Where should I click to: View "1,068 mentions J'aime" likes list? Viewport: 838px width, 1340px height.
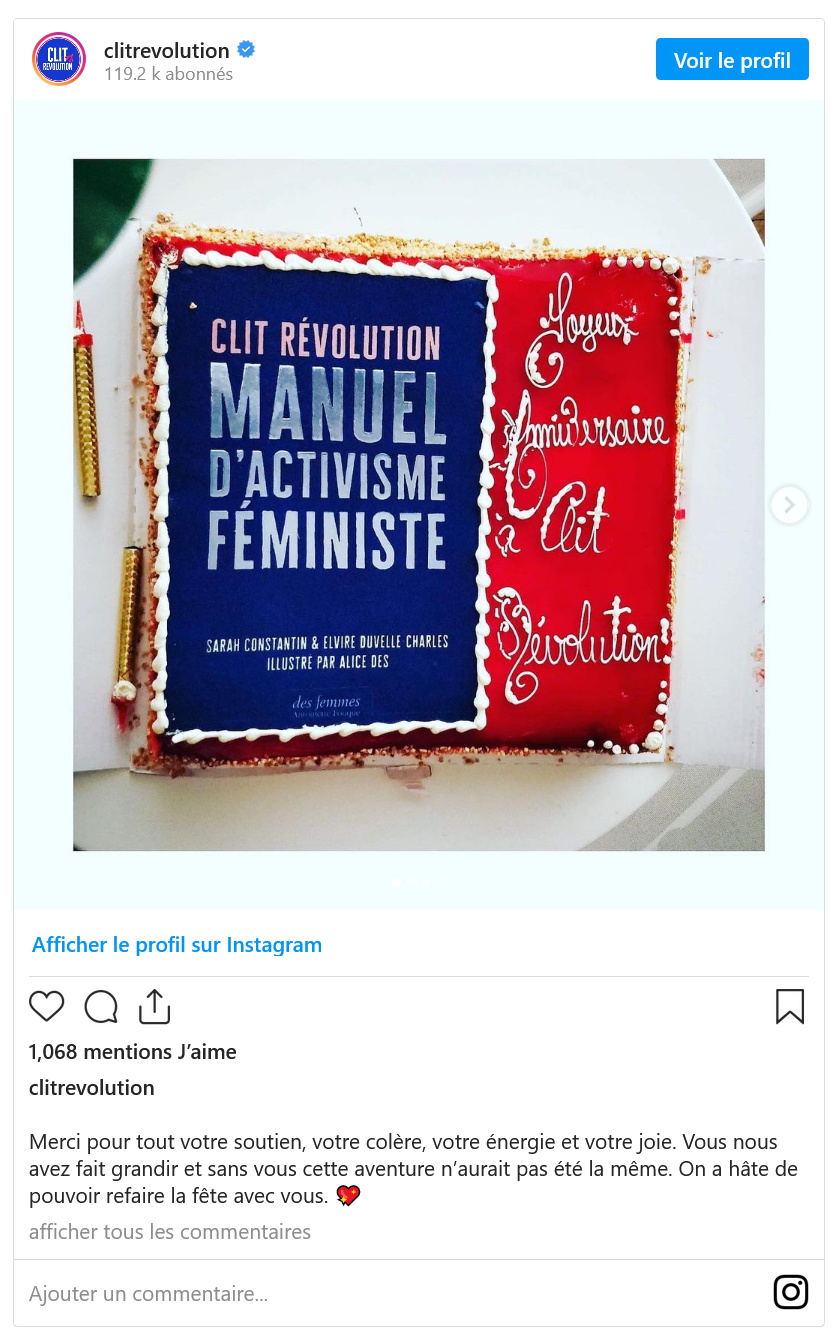coord(133,1052)
